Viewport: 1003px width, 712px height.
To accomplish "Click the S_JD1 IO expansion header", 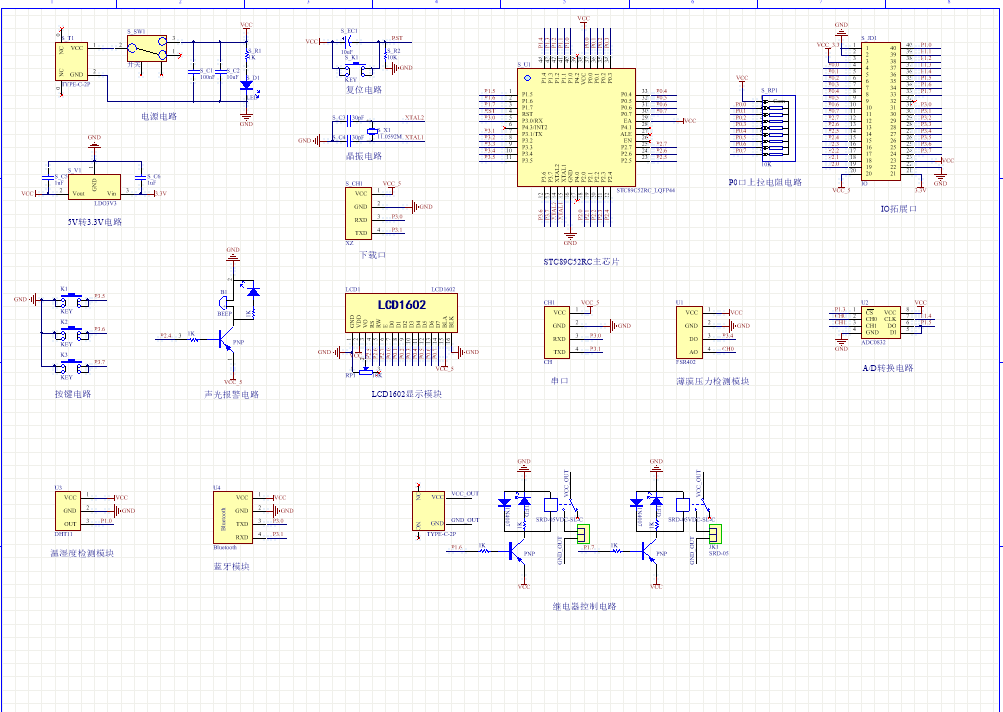I will tap(881, 110).
